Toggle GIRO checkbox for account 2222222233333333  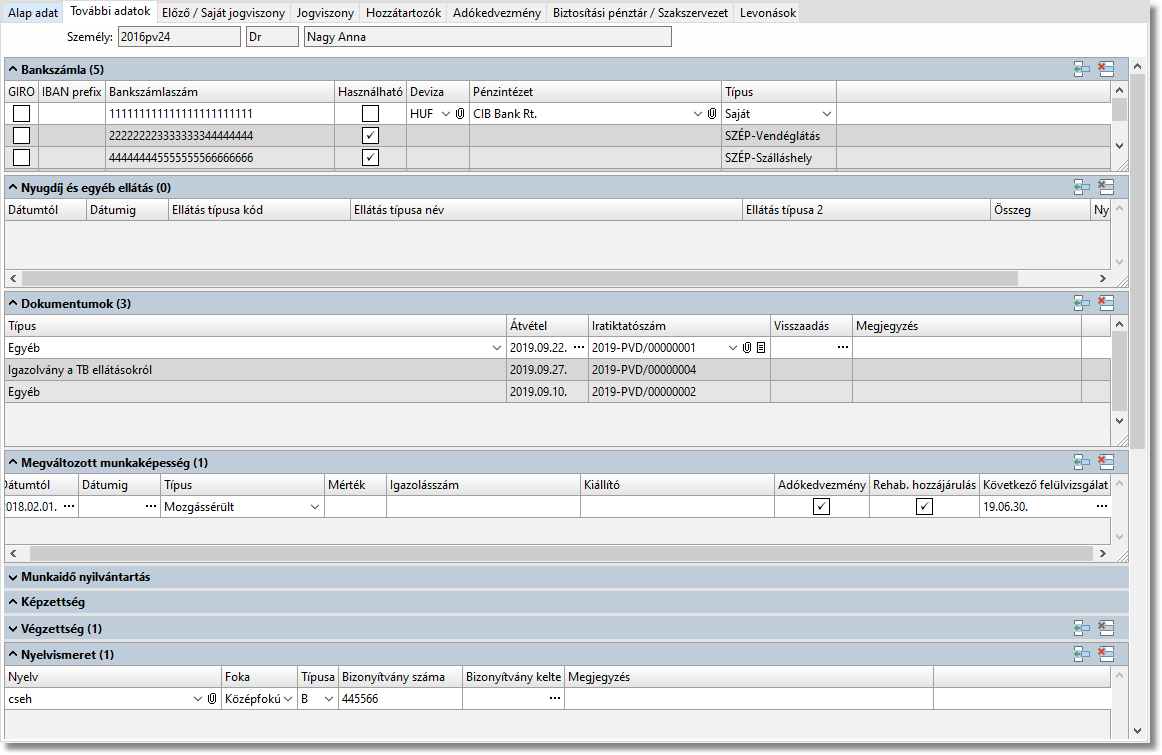coord(21,136)
